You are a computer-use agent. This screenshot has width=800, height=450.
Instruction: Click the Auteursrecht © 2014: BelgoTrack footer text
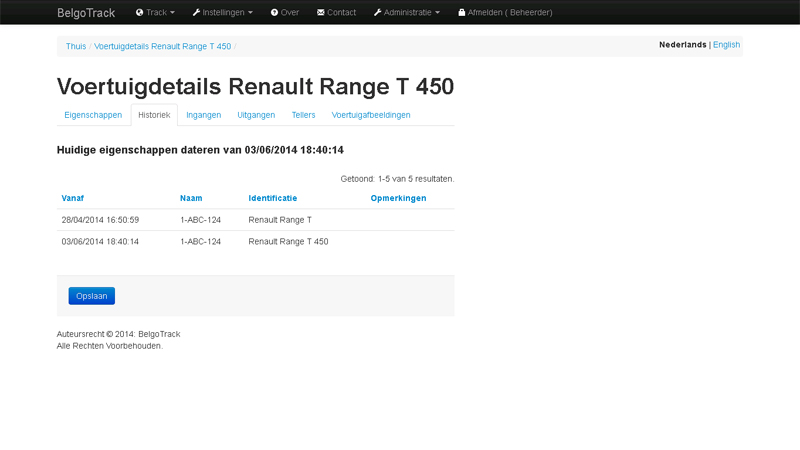pos(118,334)
